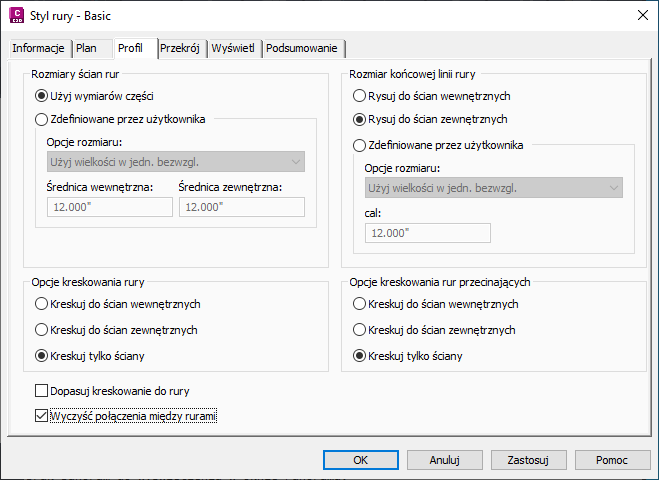Screen dimensions: 659x480
Task: Switch to the Informacje tab
Action: pos(39,48)
